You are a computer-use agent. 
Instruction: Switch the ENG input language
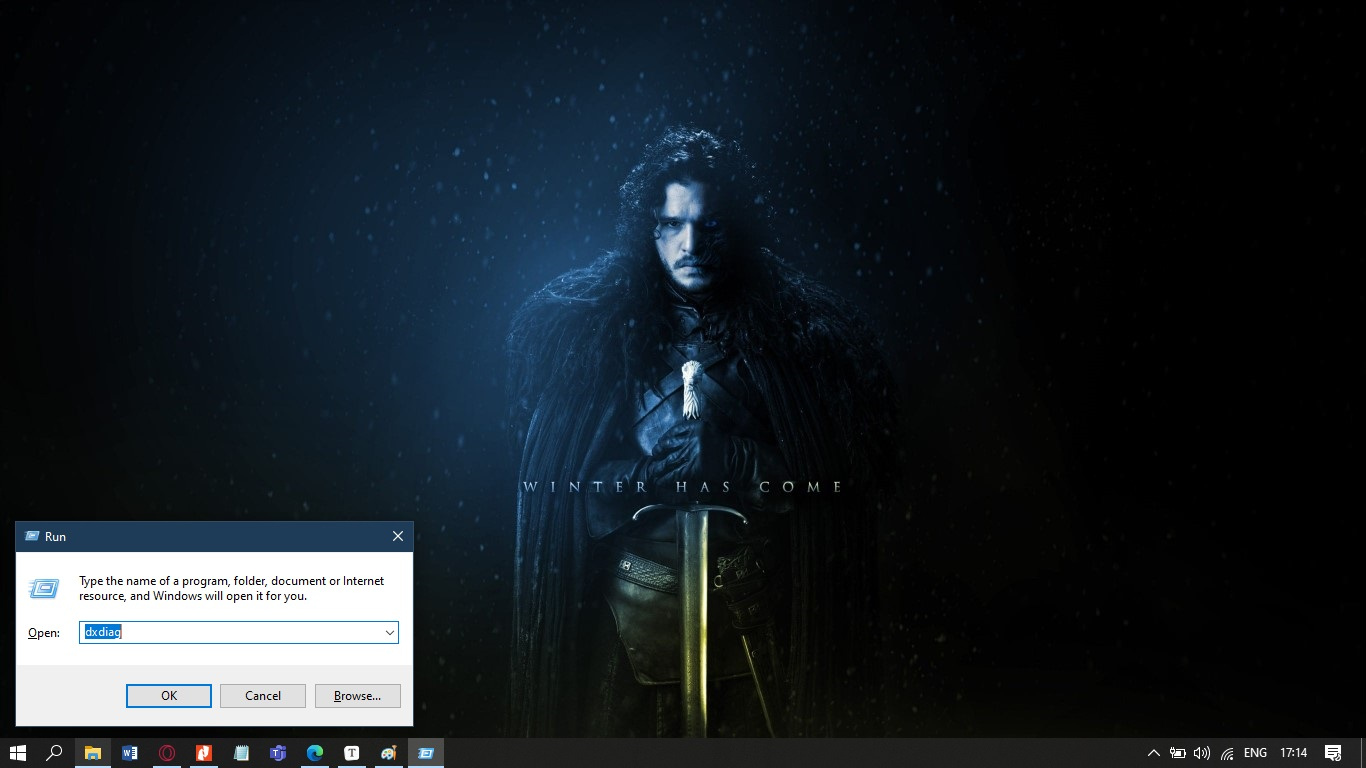1255,753
